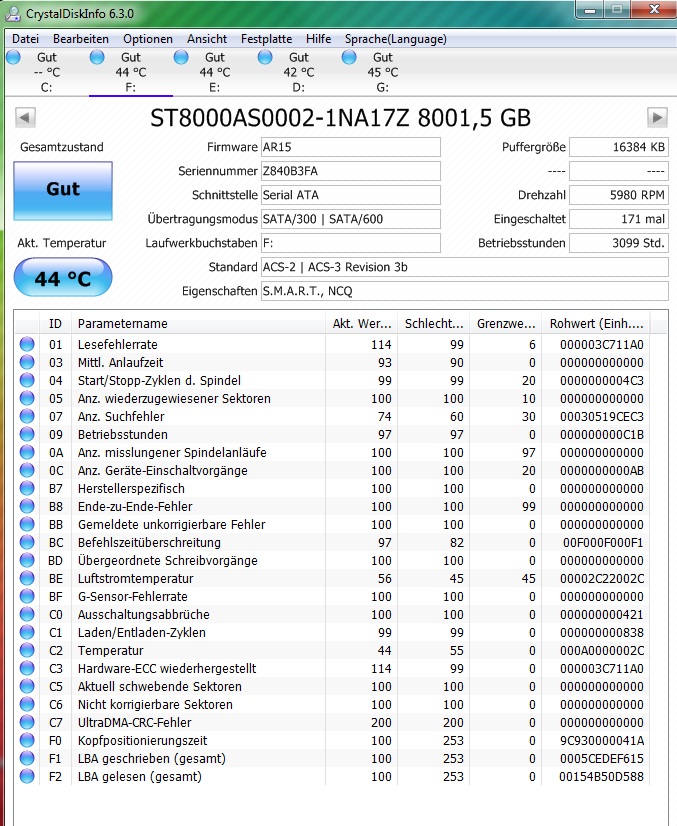Click the Akt. Wer... column header
Screen dimensions: 677x826
(x=361, y=323)
